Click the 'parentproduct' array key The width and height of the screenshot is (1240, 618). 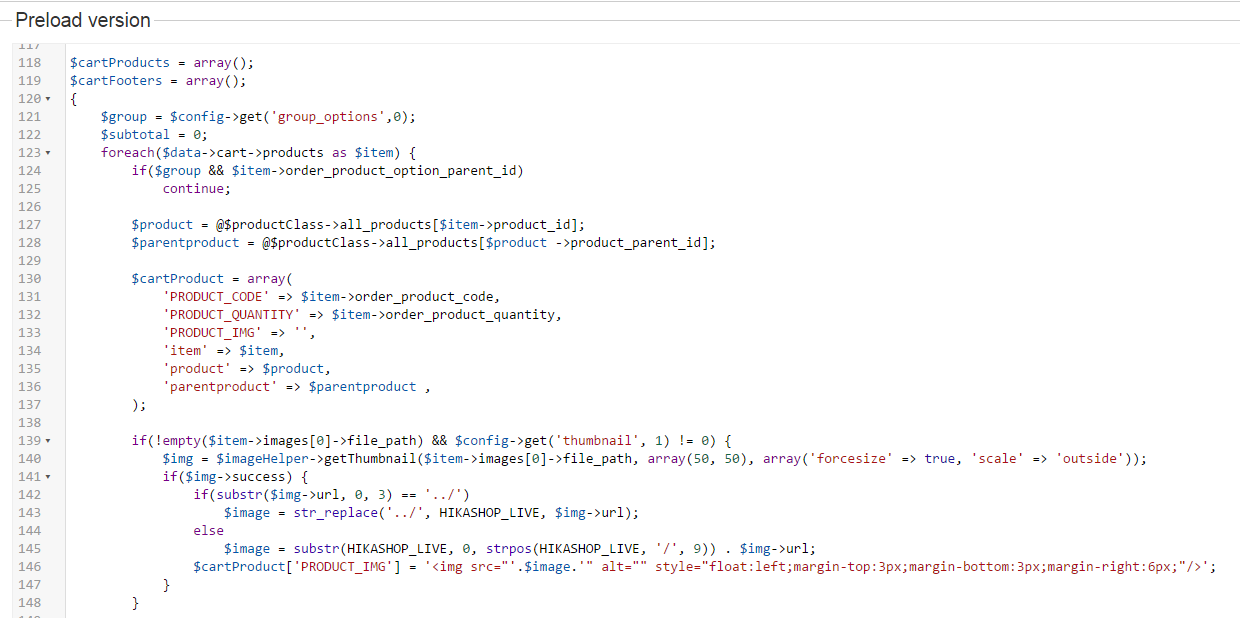220,386
